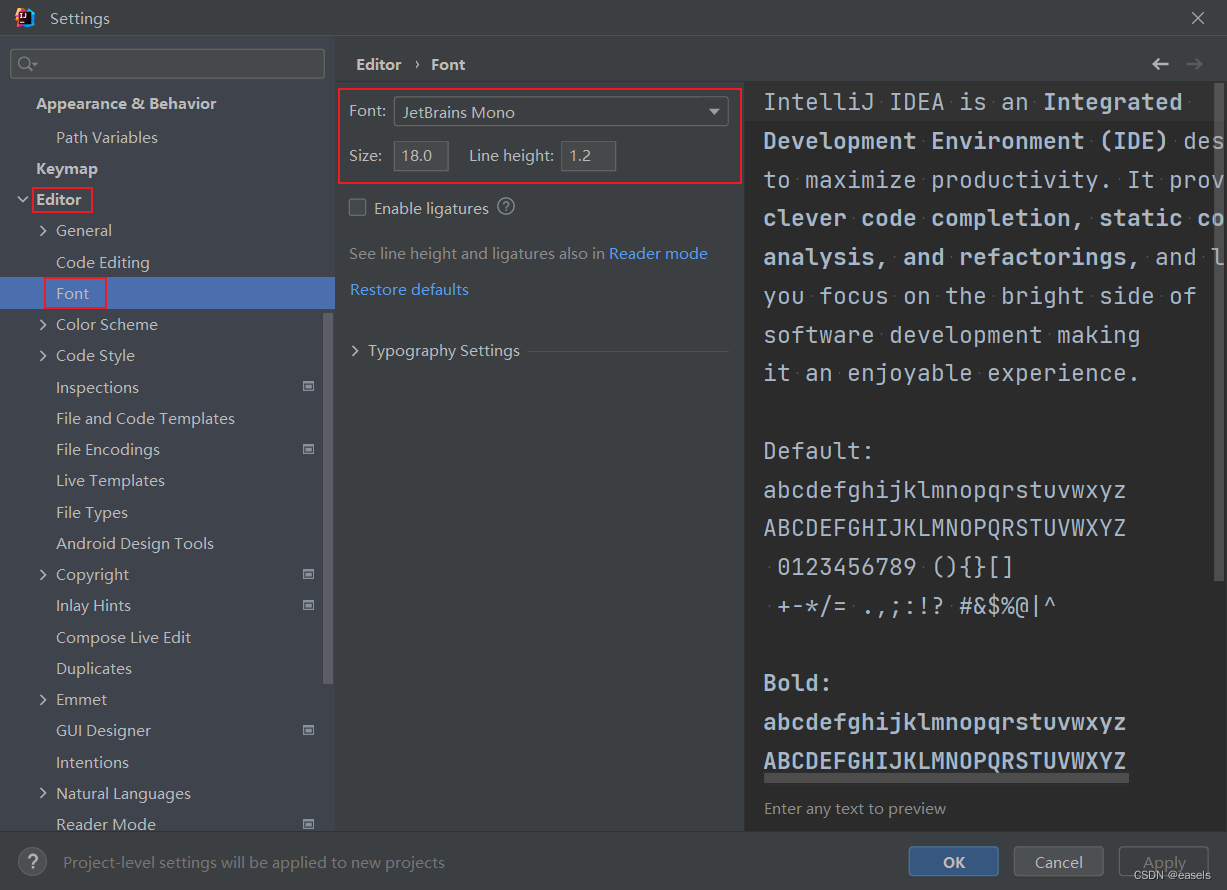Select Path Variables settings item
The height and width of the screenshot is (890, 1227).
click(107, 137)
